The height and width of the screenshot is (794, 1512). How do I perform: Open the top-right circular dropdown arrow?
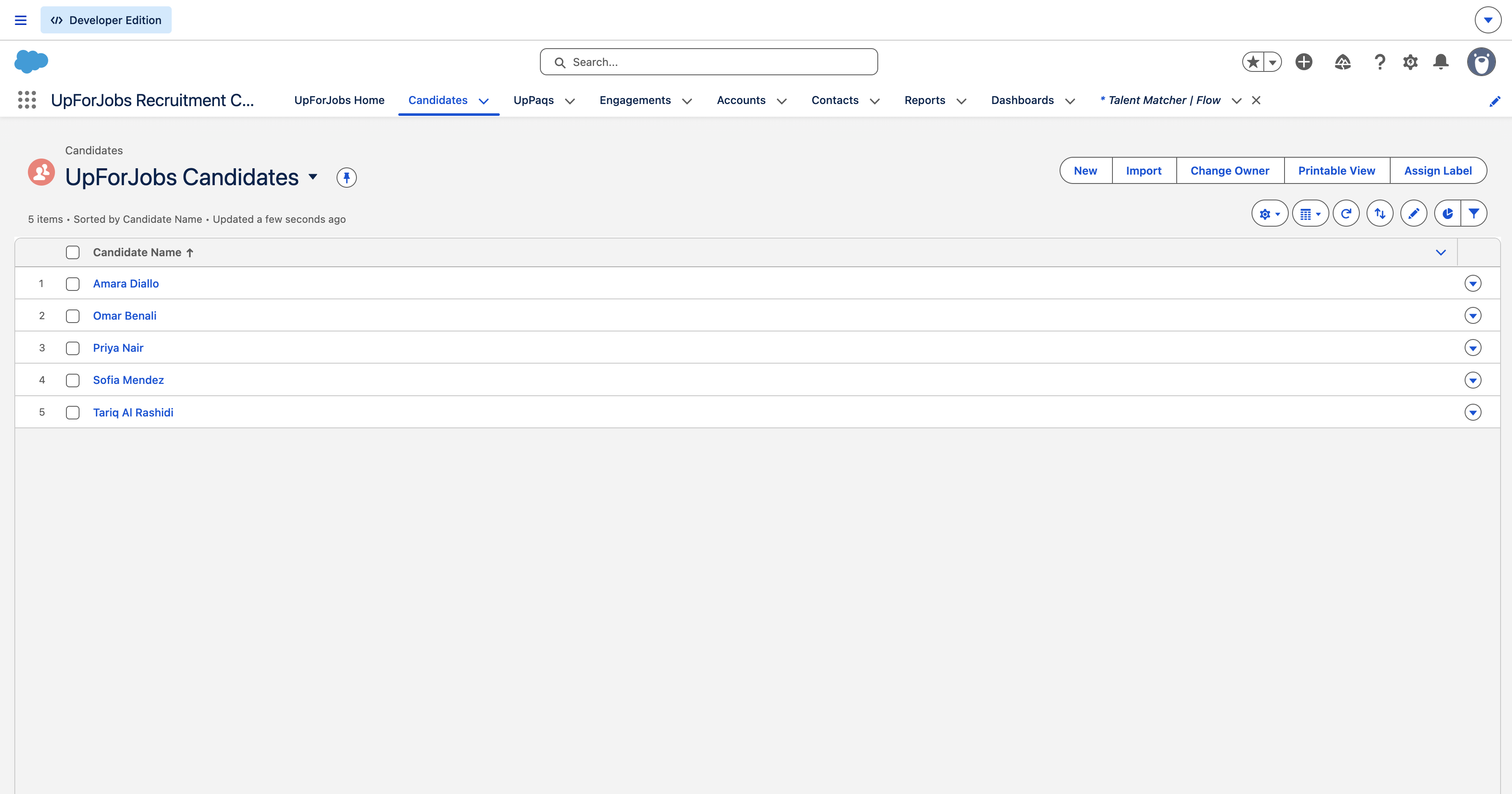1488,20
